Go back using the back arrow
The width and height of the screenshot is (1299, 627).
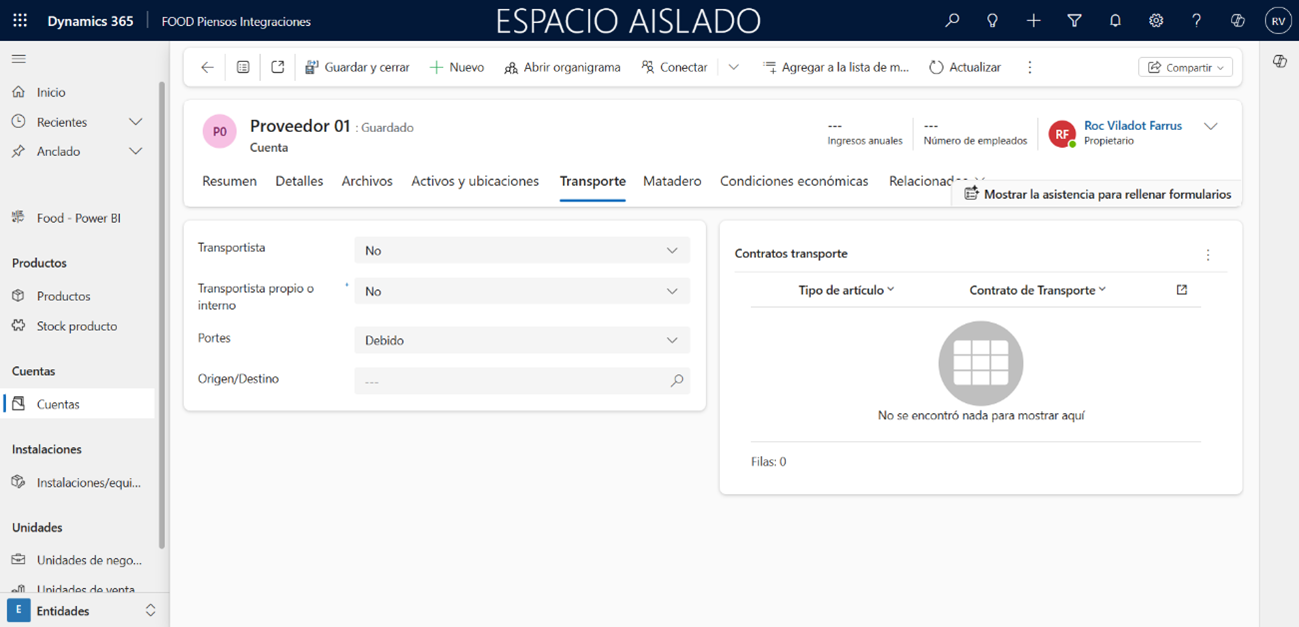tap(207, 67)
